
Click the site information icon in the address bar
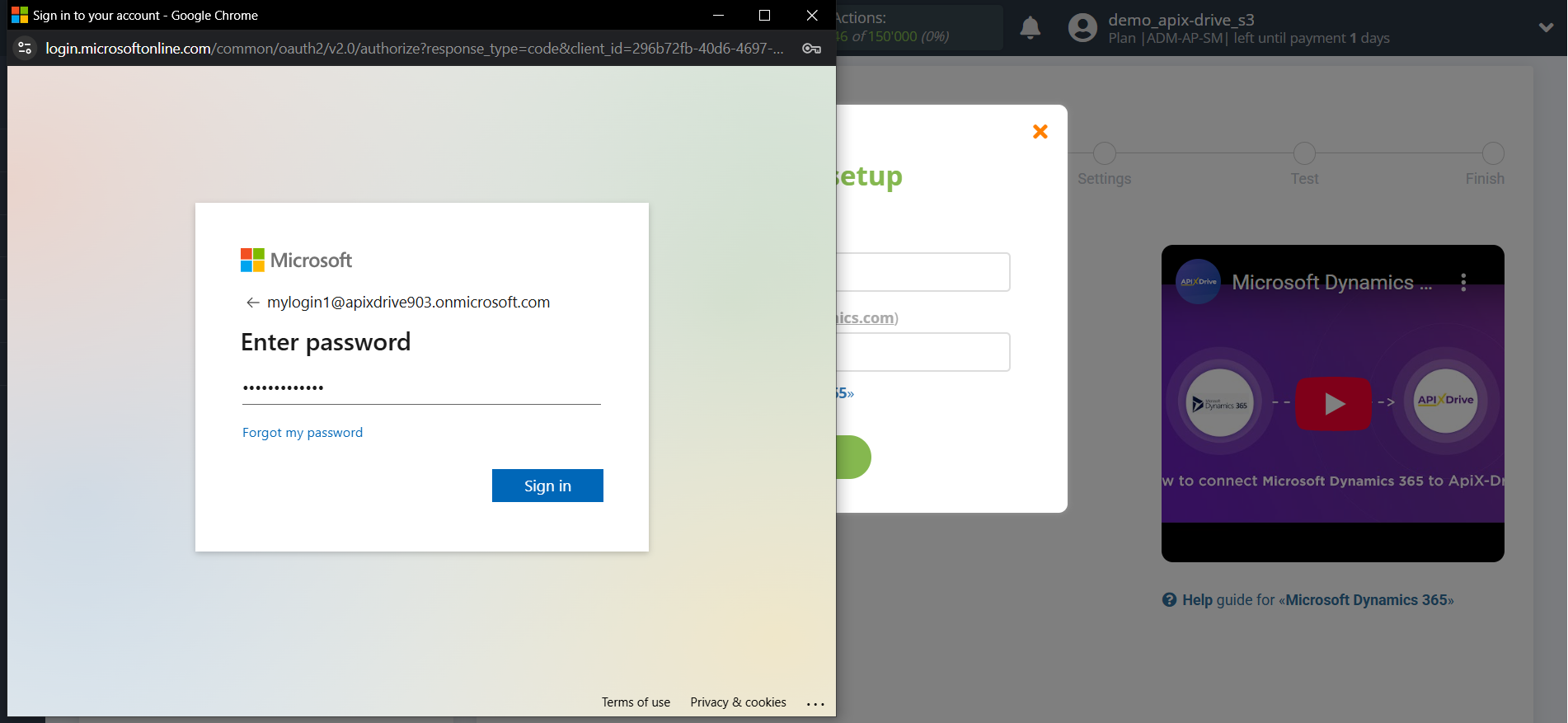(25, 49)
